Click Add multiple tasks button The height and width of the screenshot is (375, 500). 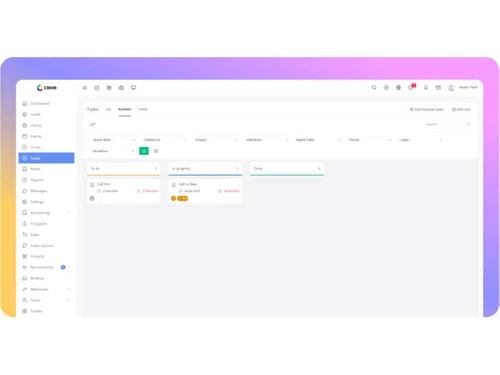(427, 109)
